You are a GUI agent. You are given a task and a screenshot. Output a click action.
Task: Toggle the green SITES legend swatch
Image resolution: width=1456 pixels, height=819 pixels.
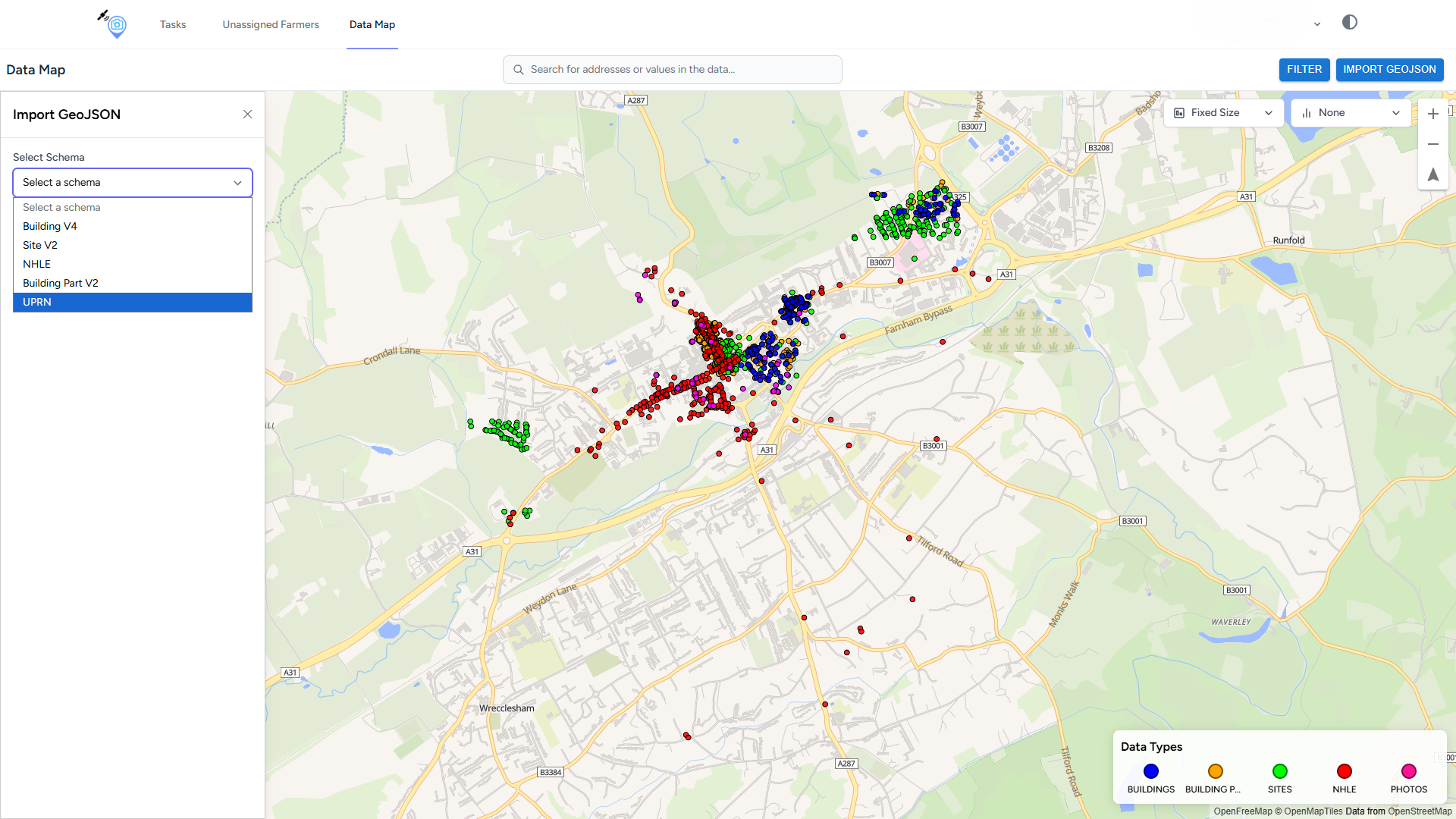[1279, 771]
